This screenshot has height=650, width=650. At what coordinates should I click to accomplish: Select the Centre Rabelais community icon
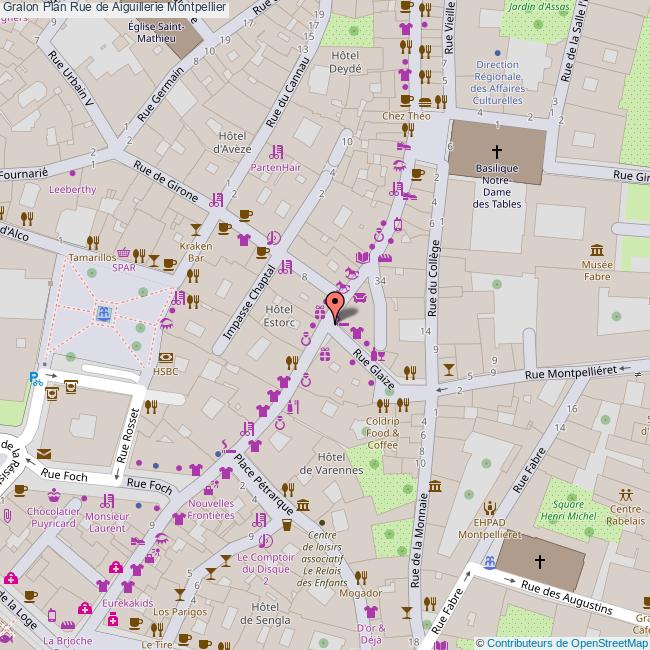[626, 495]
